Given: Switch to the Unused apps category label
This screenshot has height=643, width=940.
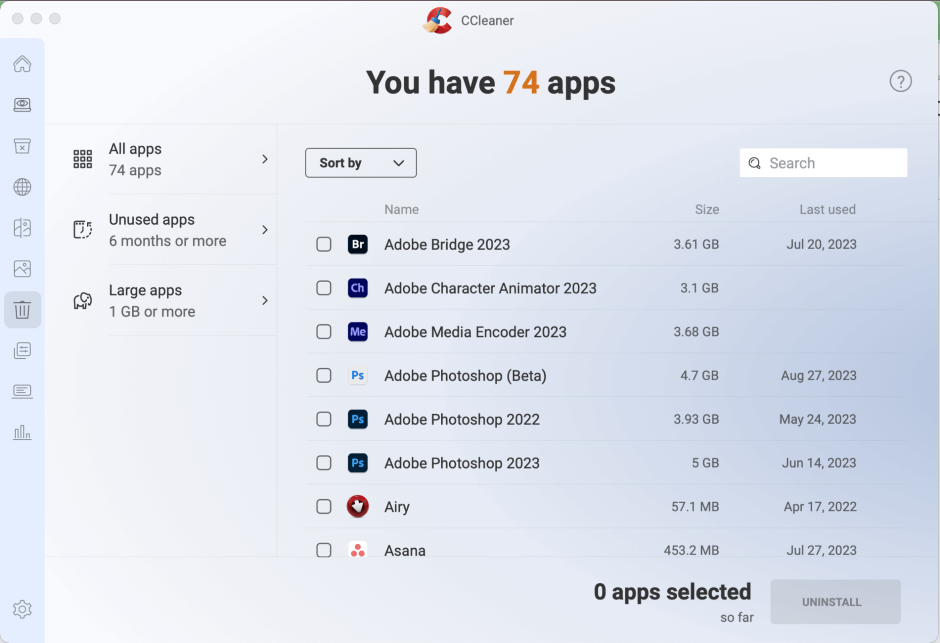Looking at the screenshot, I should [152, 219].
